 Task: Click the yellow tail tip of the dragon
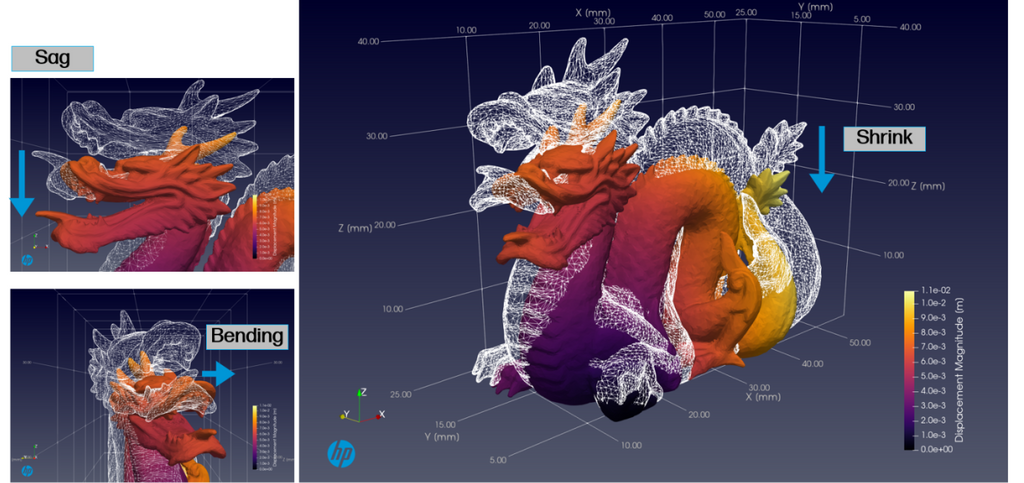pyautogui.click(x=767, y=189)
